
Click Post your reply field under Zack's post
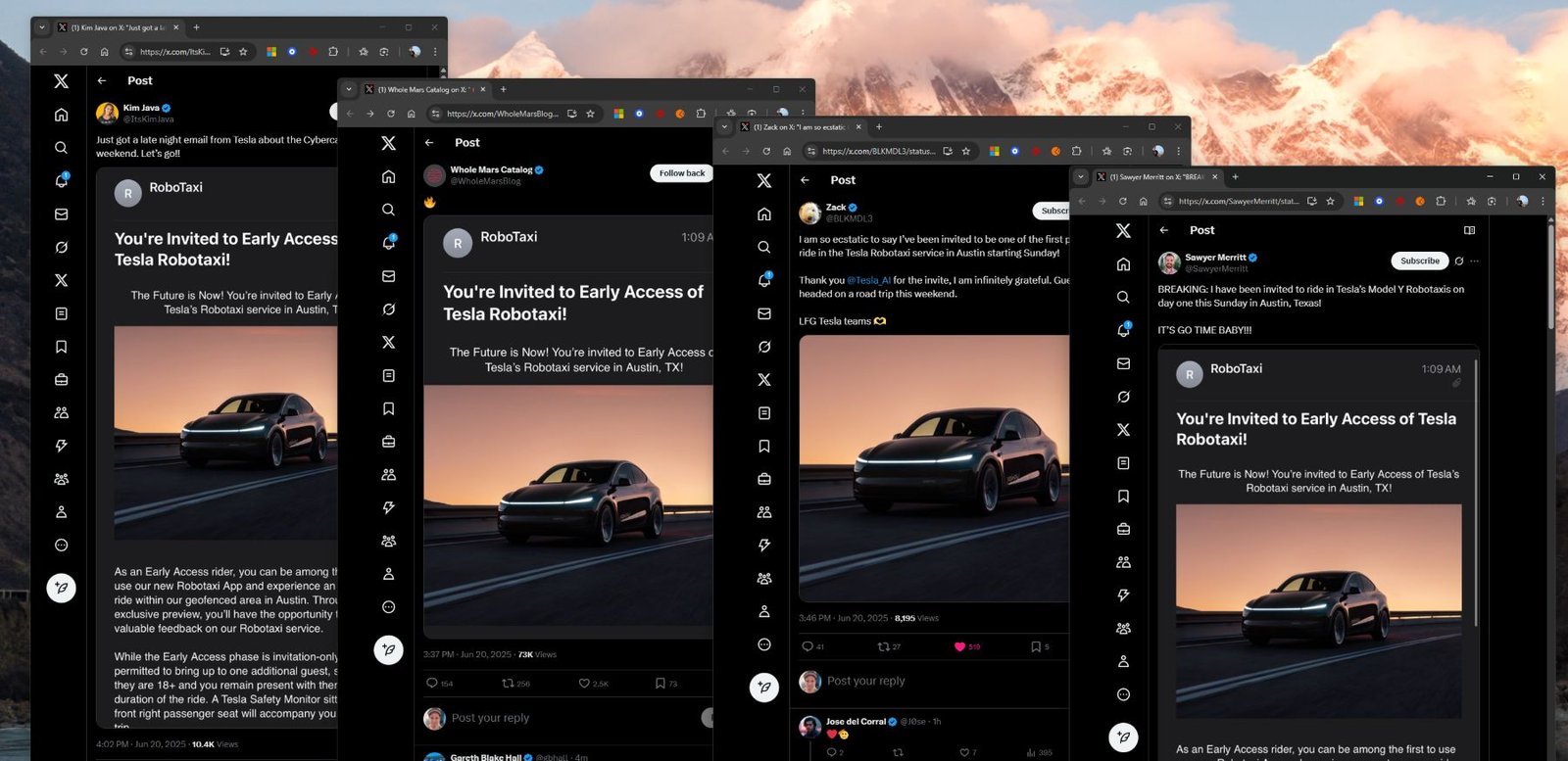pos(866,681)
